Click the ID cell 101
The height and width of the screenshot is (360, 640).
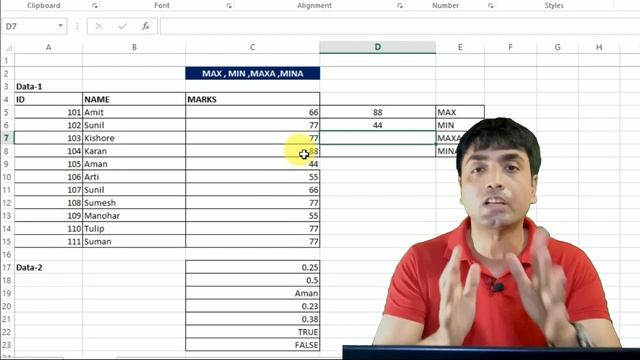pyautogui.click(x=49, y=112)
